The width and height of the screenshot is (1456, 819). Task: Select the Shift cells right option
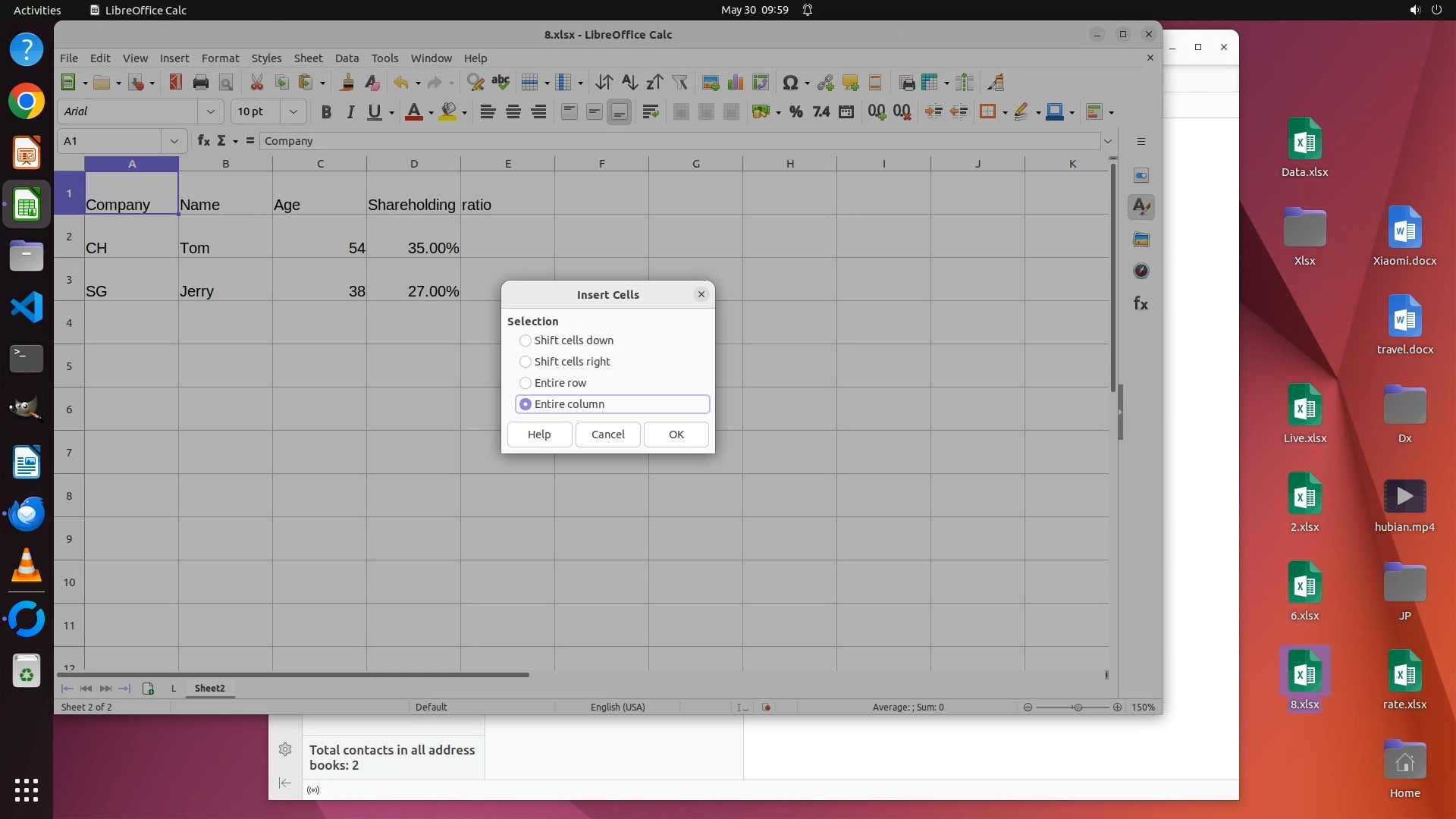[526, 362]
